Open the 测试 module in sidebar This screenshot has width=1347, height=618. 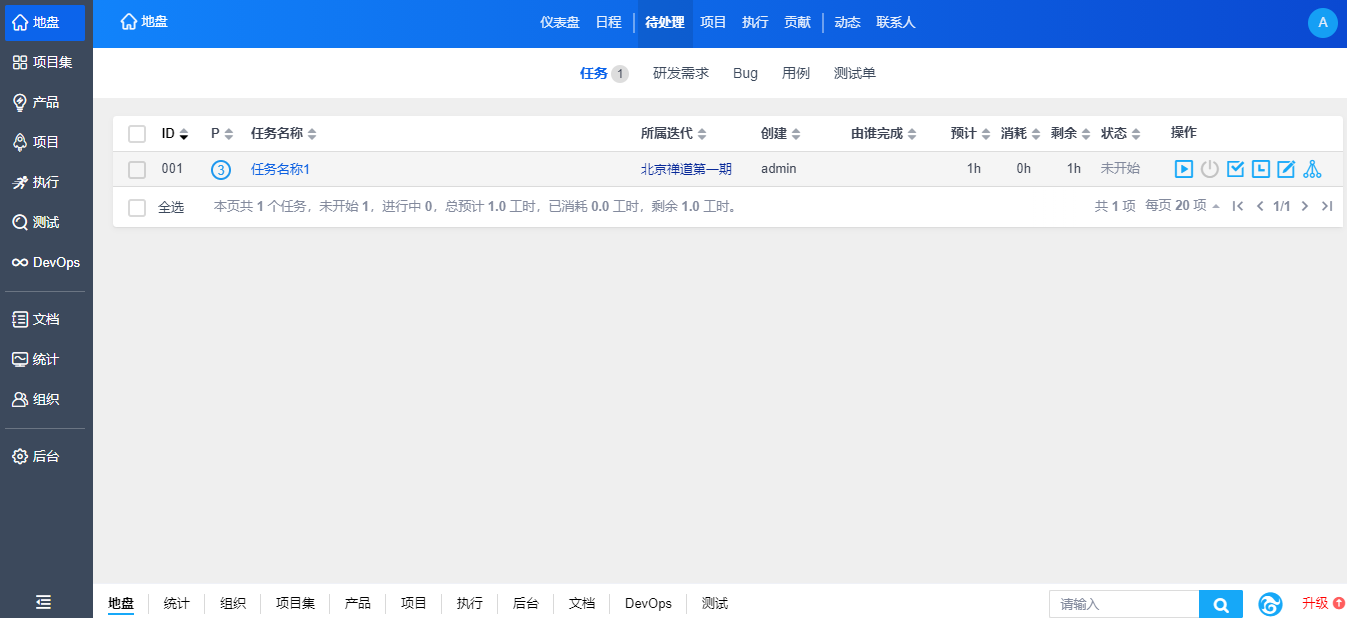click(46, 222)
